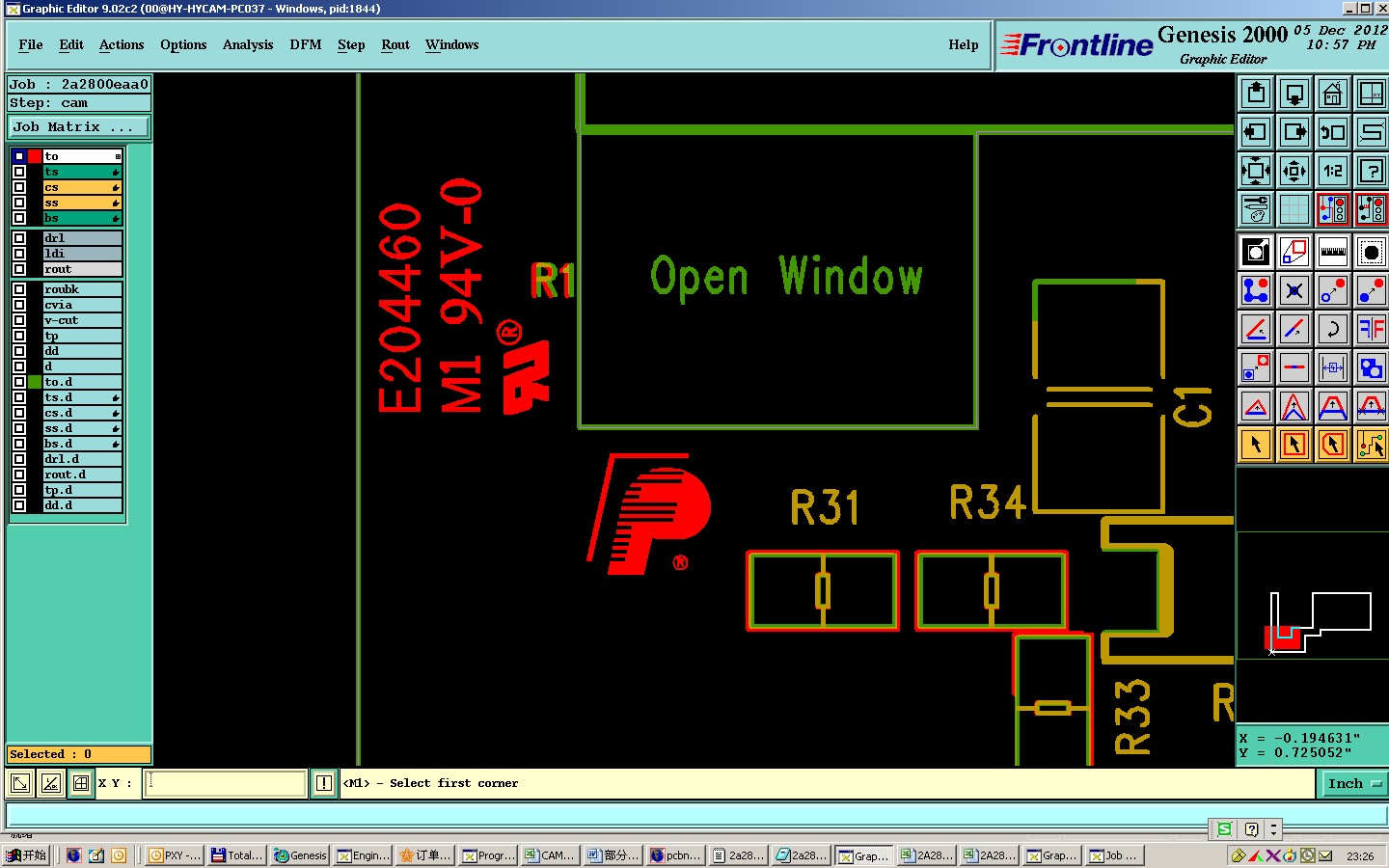Click the mirror F tool icon
The width and height of the screenshot is (1389, 868).
point(1371,329)
